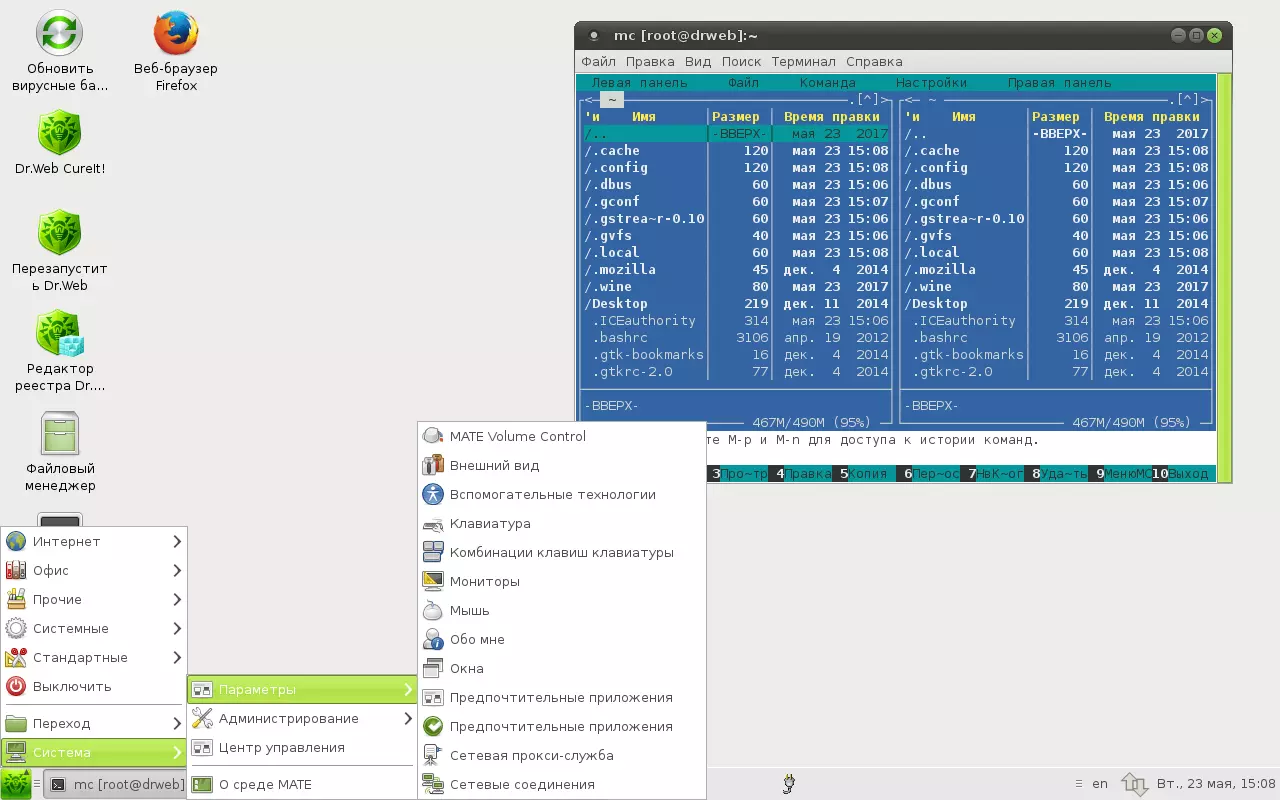Image resolution: width=1280 pixels, height=800 pixels.
Task: Click the network tray icon in panel
Action: pos(1133,784)
